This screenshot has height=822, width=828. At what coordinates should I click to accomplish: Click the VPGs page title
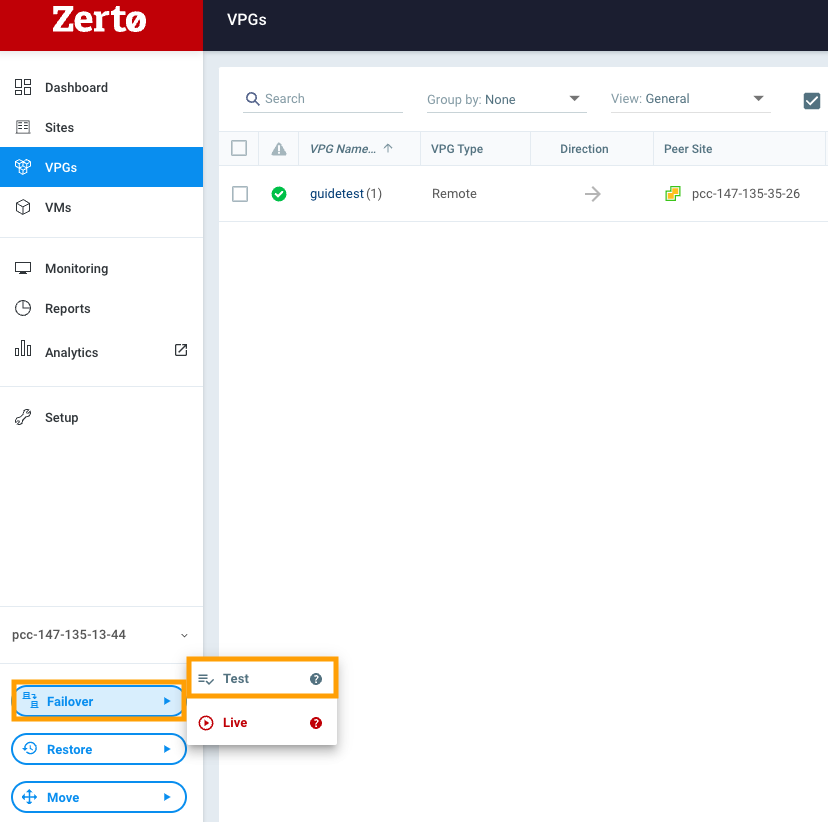(x=247, y=20)
